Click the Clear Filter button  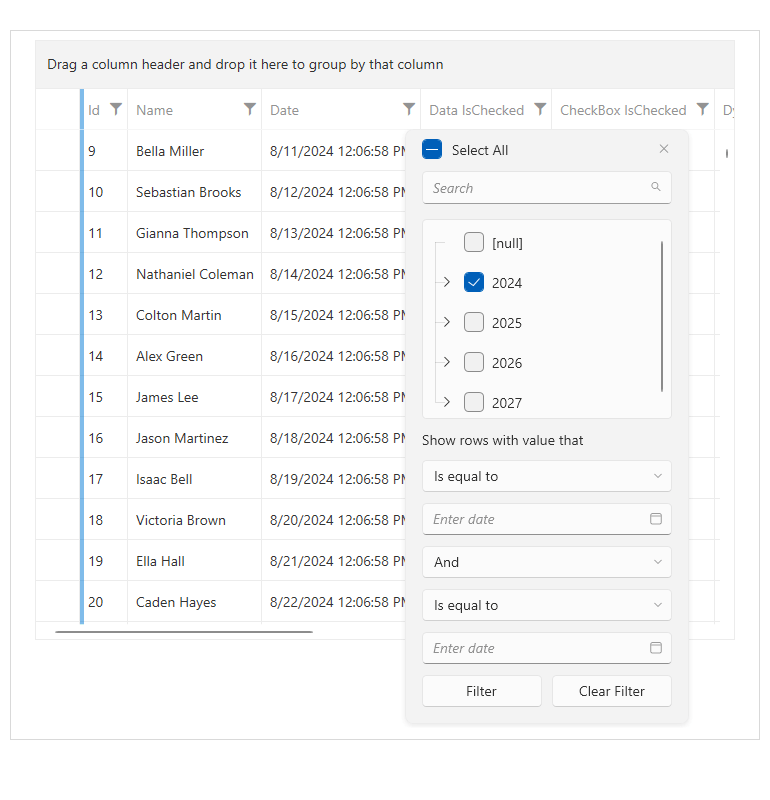click(x=611, y=691)
